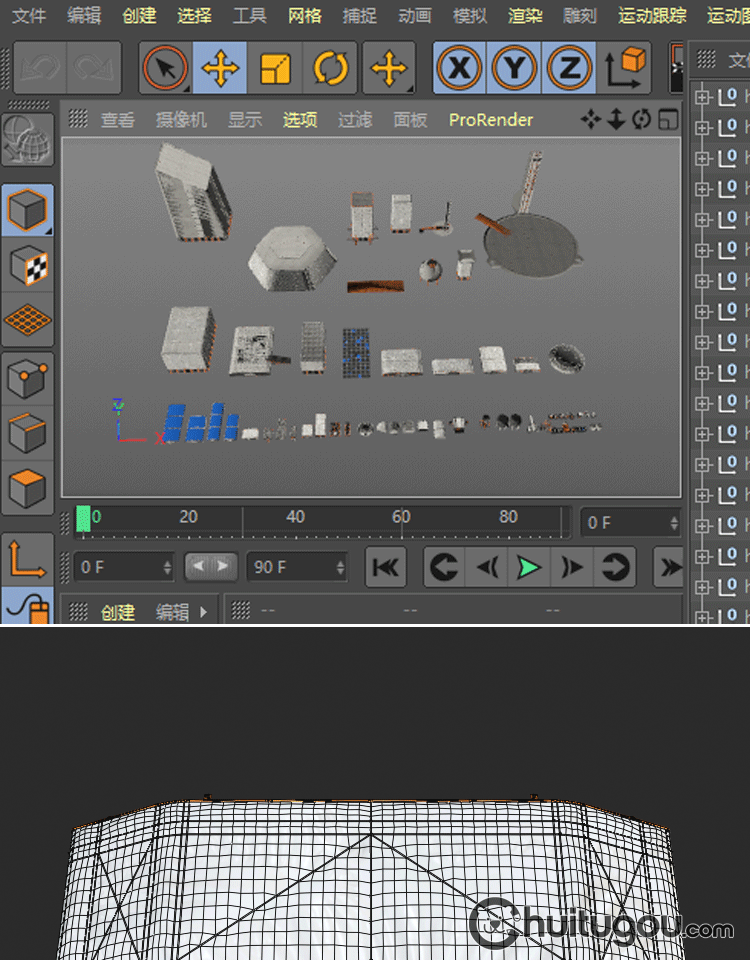This screenshot has width=750, height=960.
Task: Select the Rotate tool
Action: [x=330, y=69]
